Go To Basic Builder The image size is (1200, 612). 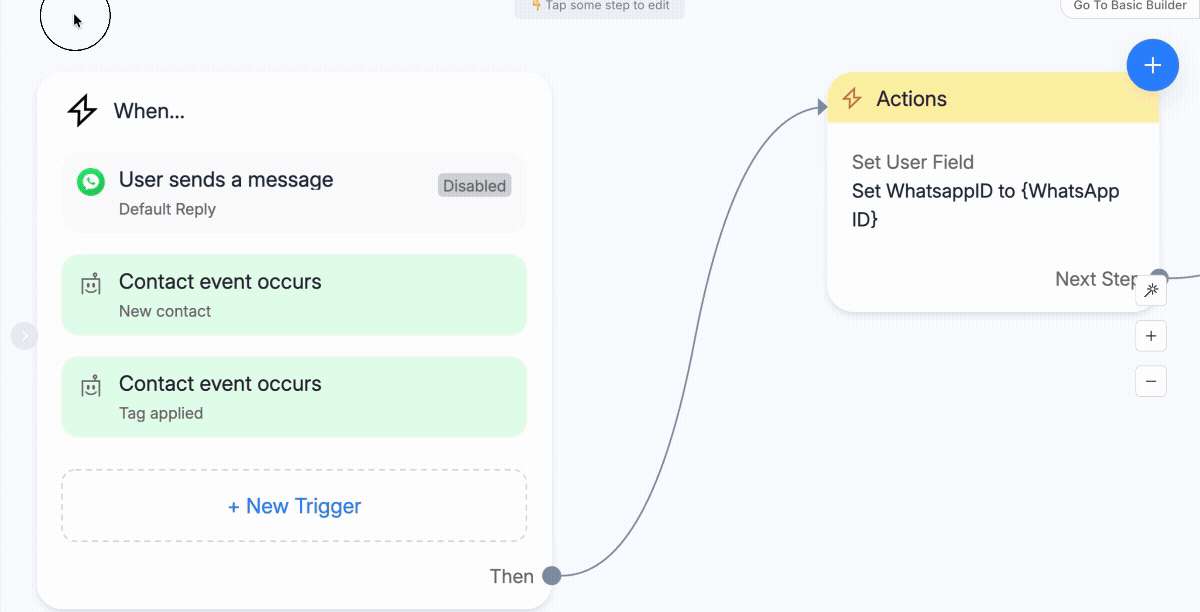tap(1130, 6)
